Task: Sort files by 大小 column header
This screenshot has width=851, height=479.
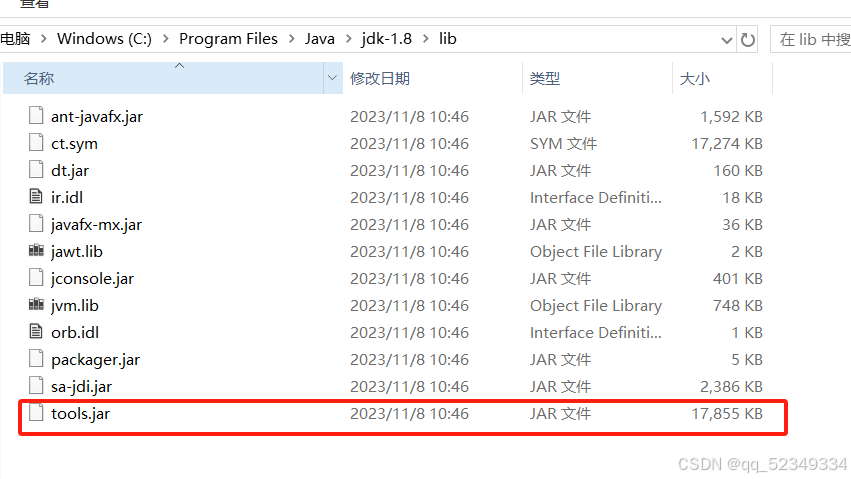Action: pos(722,78)
